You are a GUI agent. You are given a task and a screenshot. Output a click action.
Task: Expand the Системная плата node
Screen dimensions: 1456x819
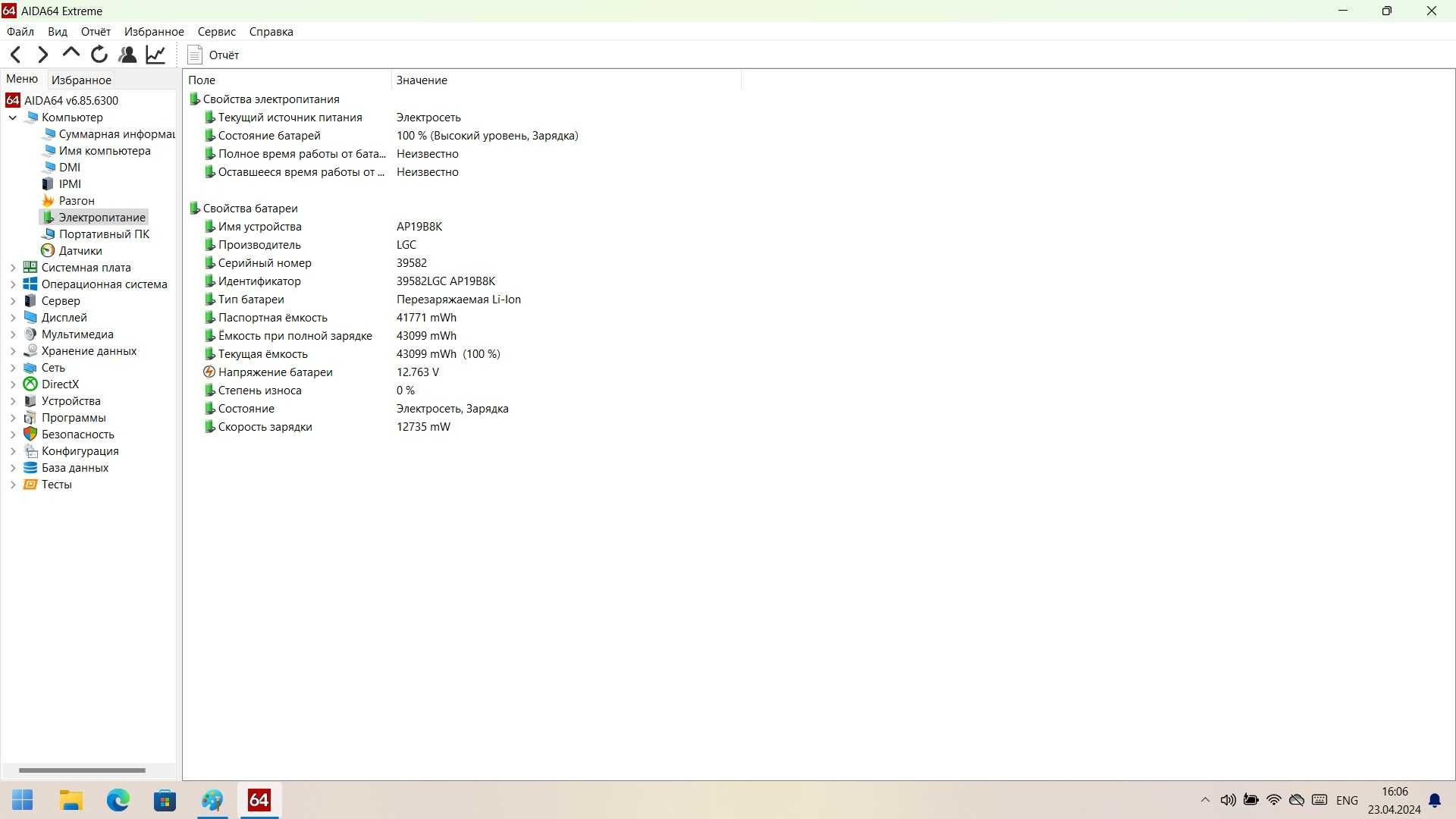(x=13, y=268)
